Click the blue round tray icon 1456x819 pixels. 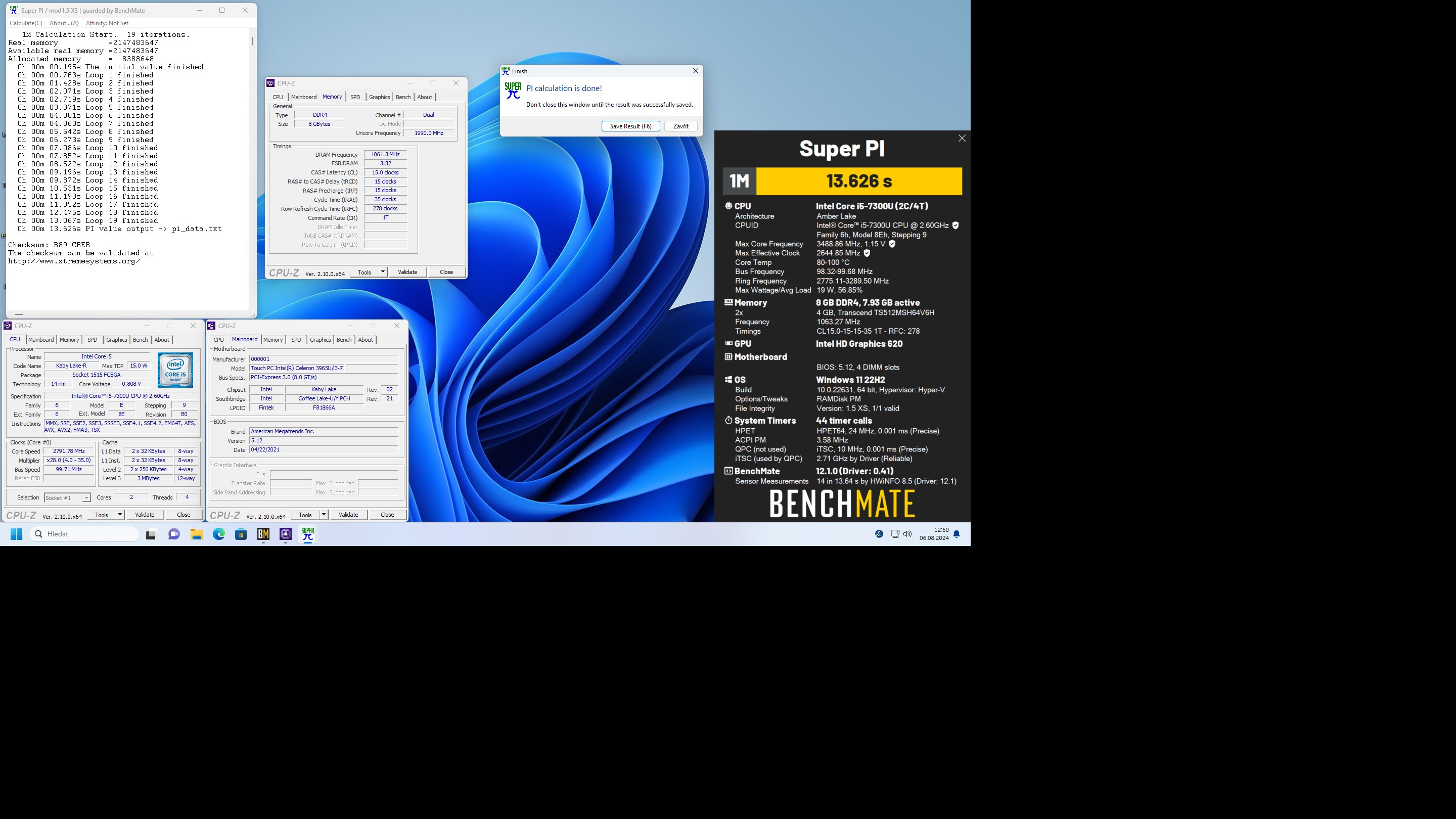coord(879,534)
